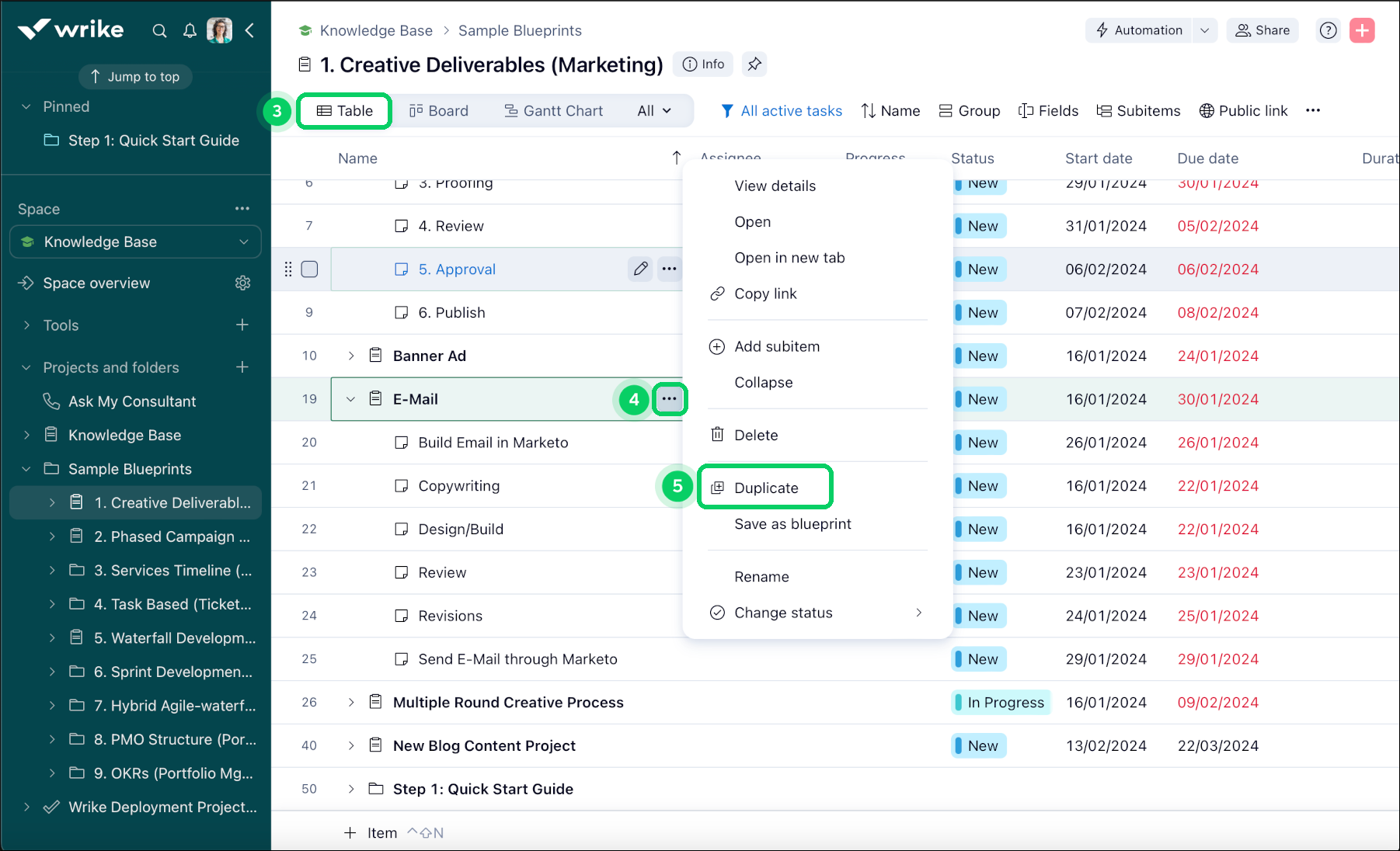
Task: Collapse the left sidebar
Action: click(x=249, y=30)
